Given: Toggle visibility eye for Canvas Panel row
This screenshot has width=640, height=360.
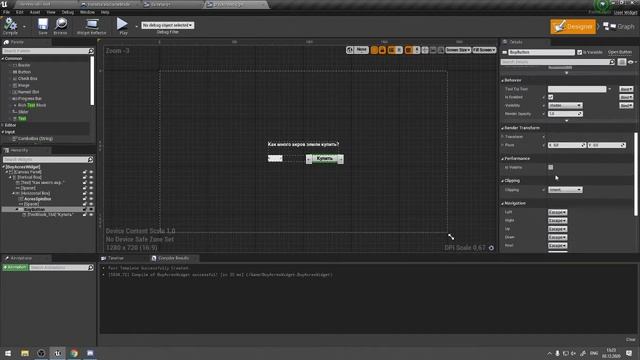Looking at the screenshot, I should coord(91,172).
